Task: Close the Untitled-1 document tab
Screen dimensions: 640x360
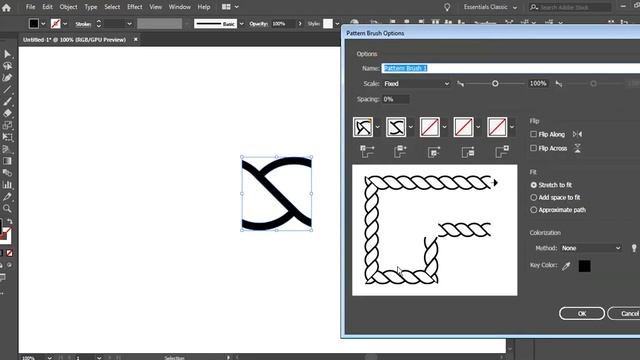Action: [136, 40]
